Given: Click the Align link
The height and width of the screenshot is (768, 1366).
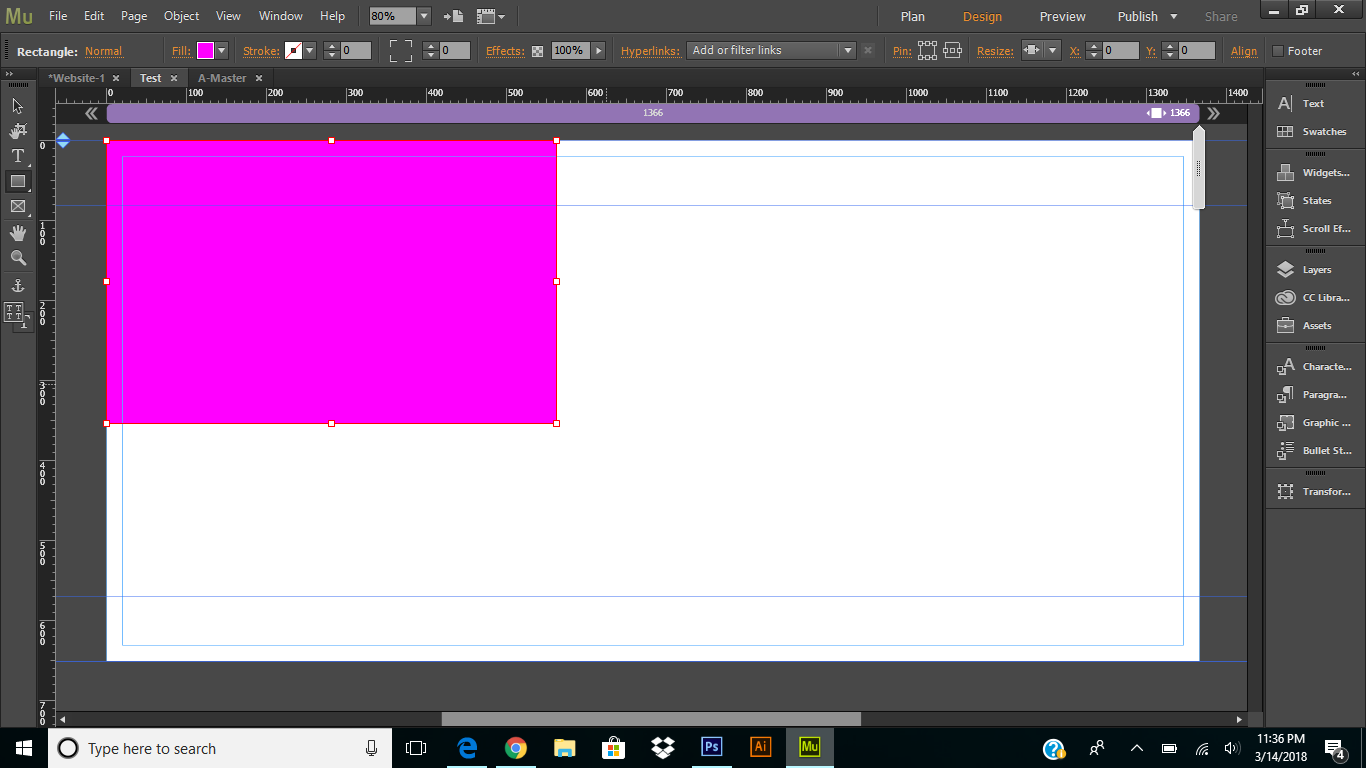Looking at the screenshot, I should click(x=1244, y=51).
